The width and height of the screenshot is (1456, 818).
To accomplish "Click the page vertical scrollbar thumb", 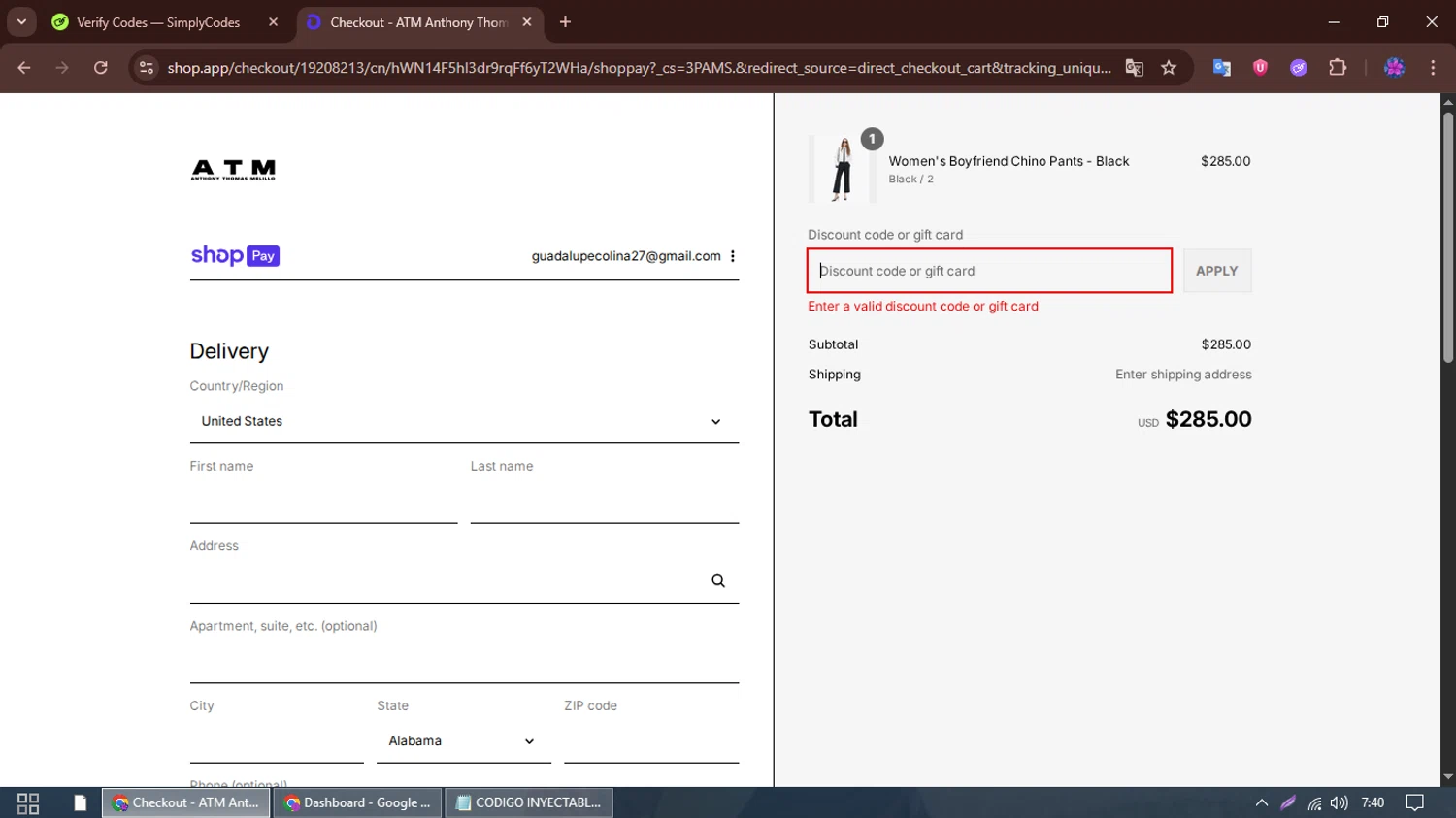I will pyautogui.click(x=1447, y=238).
